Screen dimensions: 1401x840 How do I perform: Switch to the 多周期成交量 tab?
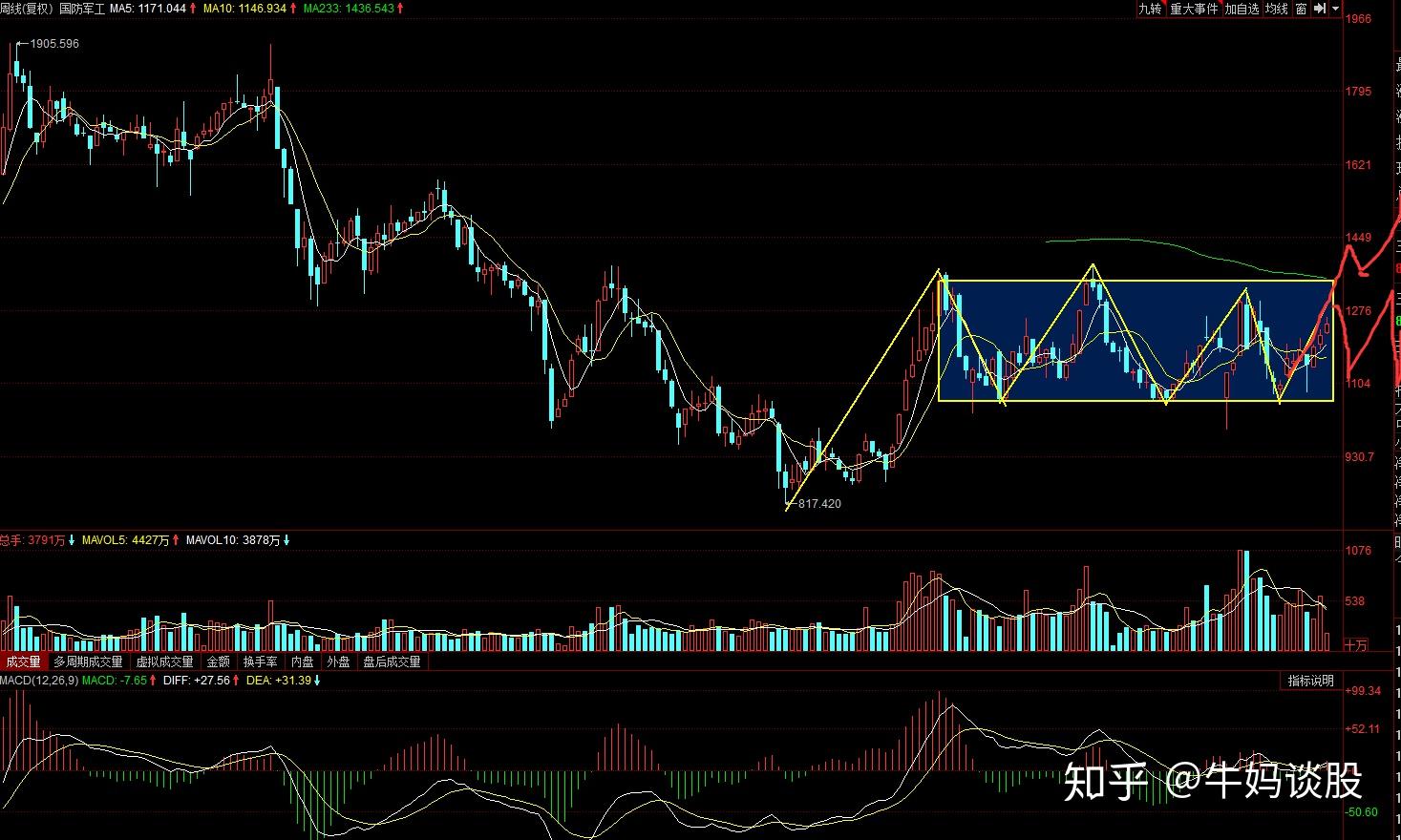(x=89, y=661)
